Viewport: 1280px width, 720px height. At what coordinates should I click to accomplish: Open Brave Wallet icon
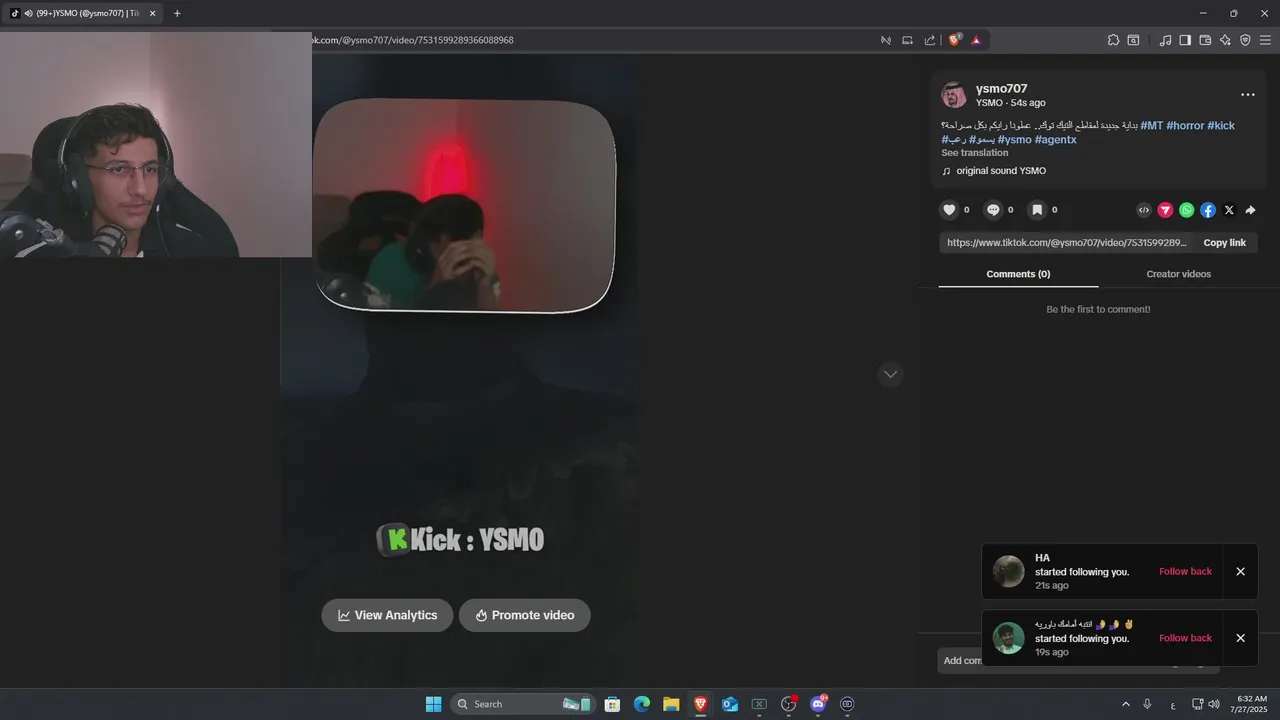(1205, 40)
